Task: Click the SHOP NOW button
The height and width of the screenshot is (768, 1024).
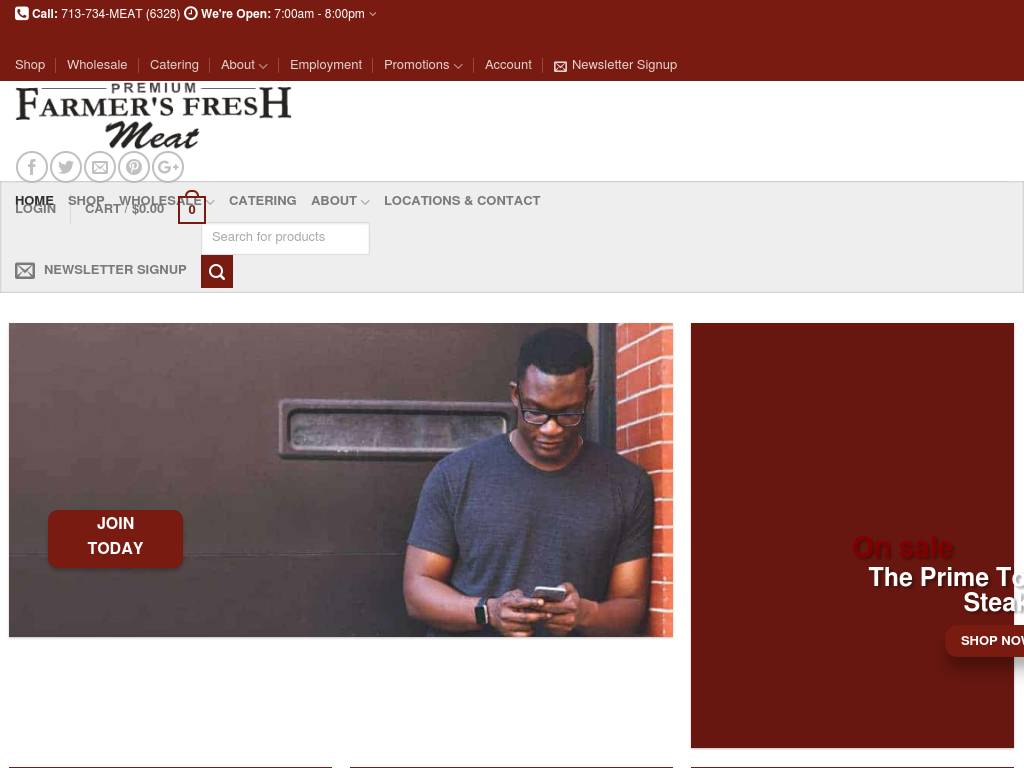Action: (986, 641)
